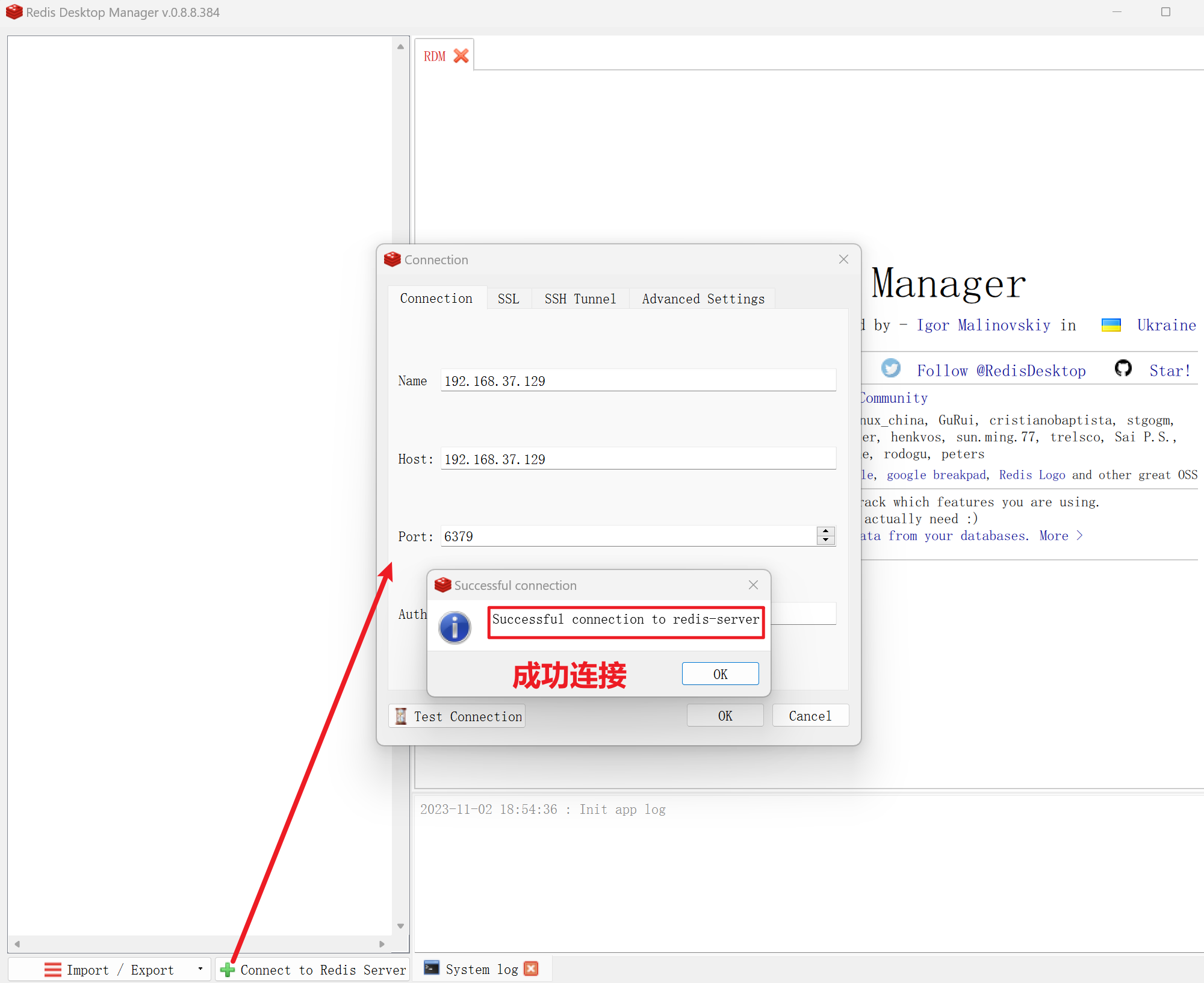Close the Successful connection popup with X
This screenshot has width=1204, height=983.
click(753, 585)
